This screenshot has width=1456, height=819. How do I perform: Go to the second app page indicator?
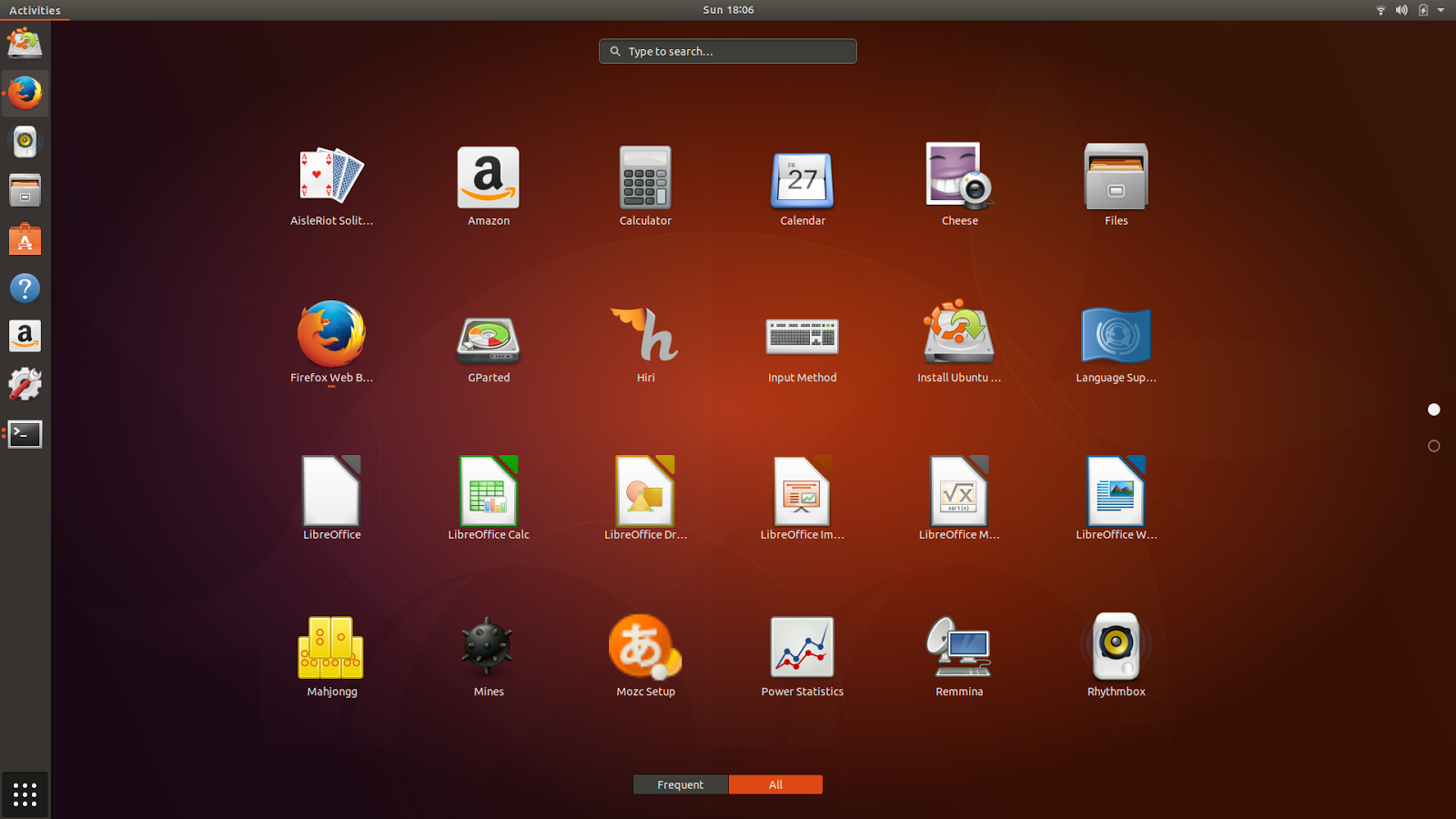click(x=1434, y=446)
